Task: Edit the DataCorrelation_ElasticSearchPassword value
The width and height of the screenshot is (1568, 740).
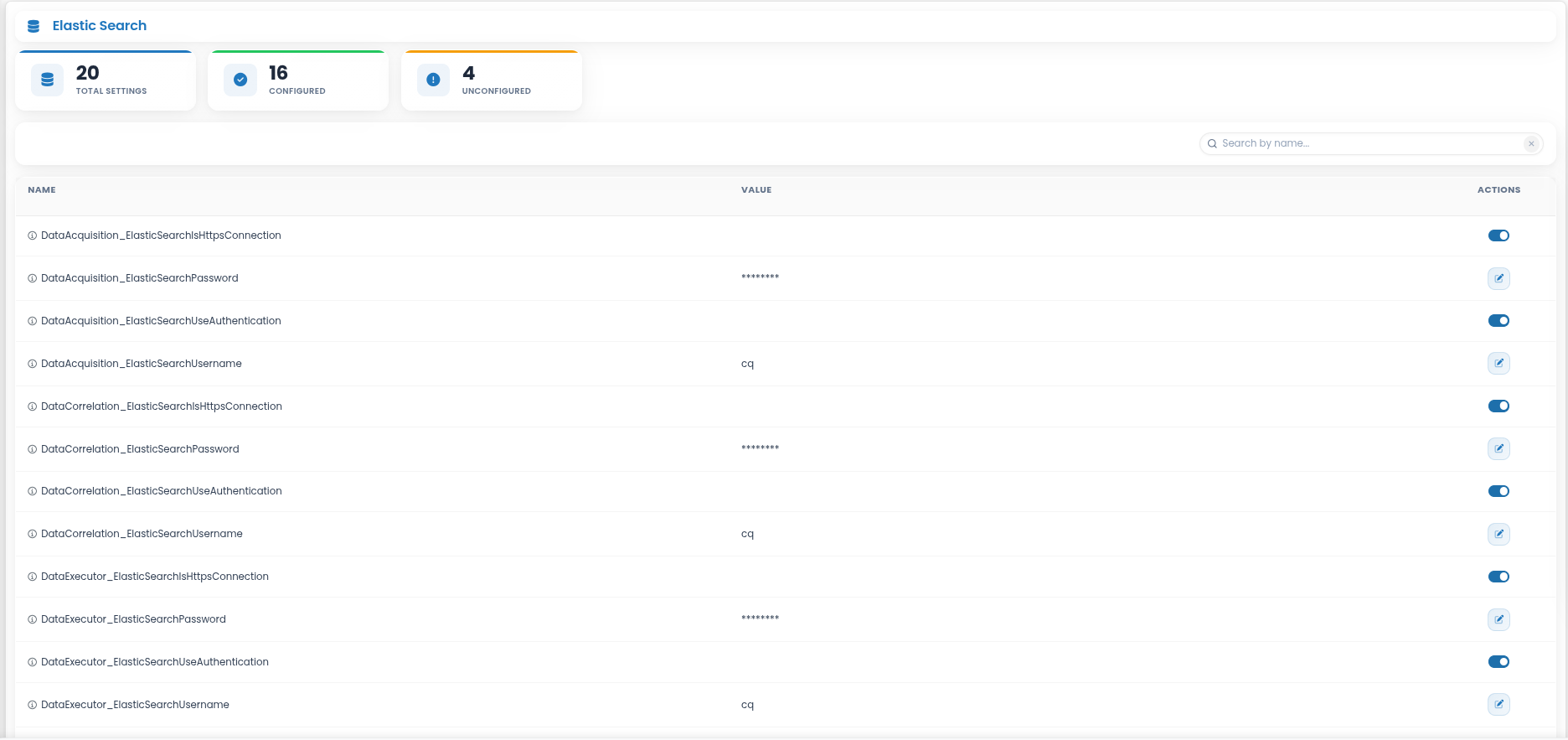Action: 1498,448
